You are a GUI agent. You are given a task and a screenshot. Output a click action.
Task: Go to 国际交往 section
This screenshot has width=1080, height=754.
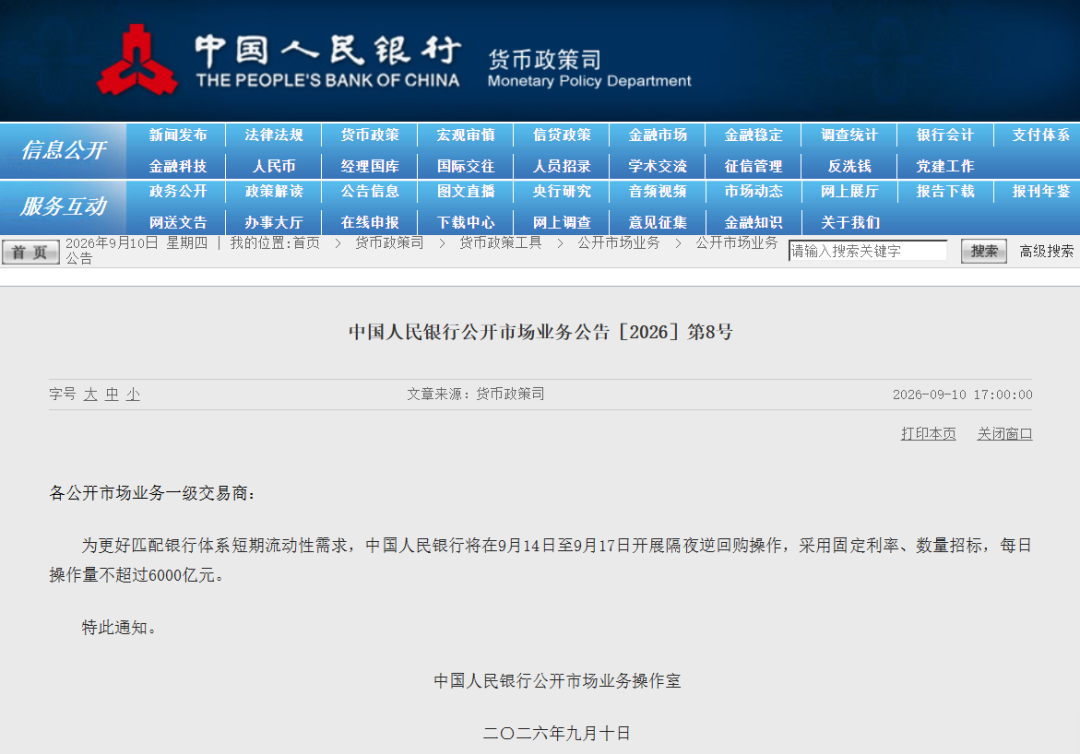466,166
